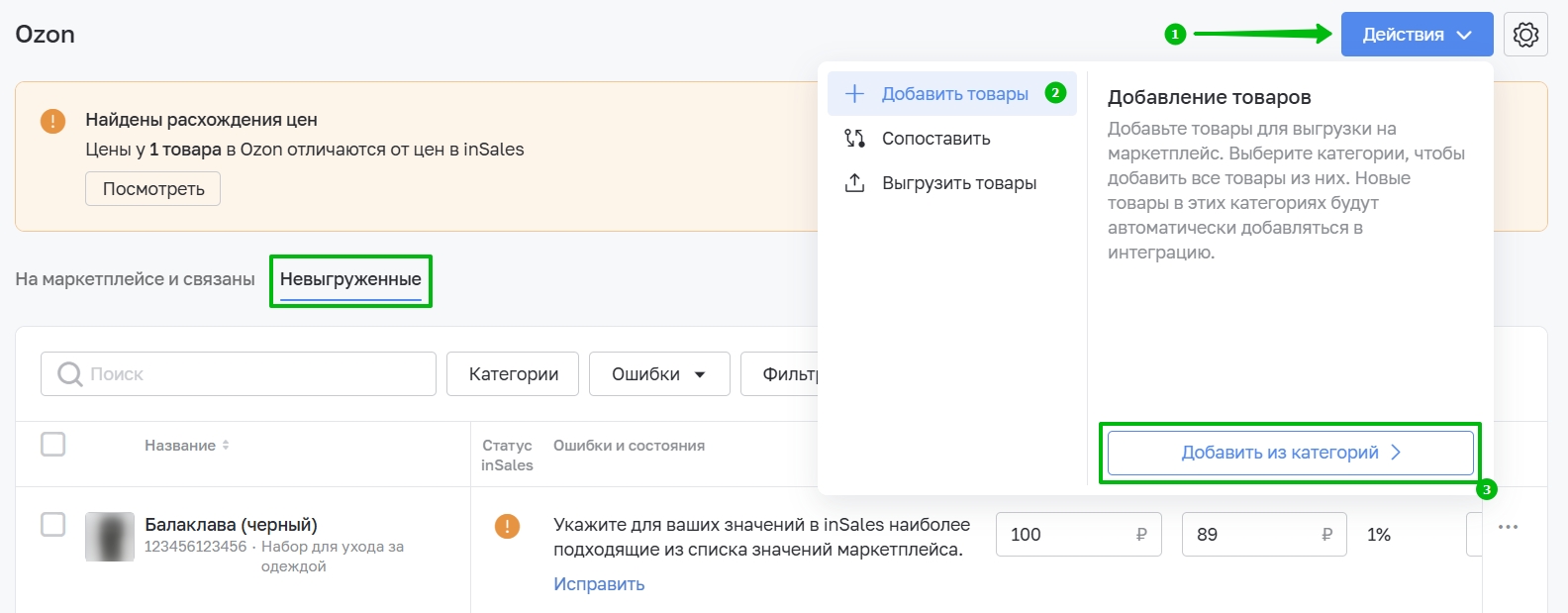Click the Посмотреть button
Image resolution: width=1568 pixels, height=613 pixels.
tap(153, 189)
